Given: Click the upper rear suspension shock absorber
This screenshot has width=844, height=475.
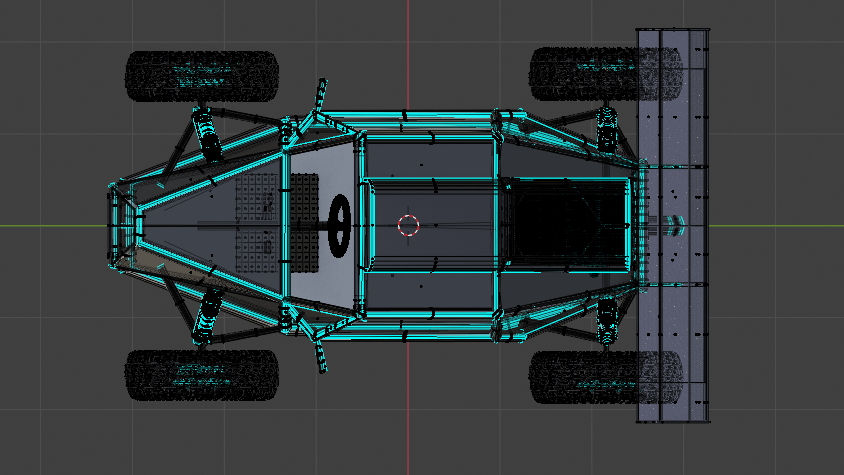Looking at the screenshot, I should (x=607, y=128).
